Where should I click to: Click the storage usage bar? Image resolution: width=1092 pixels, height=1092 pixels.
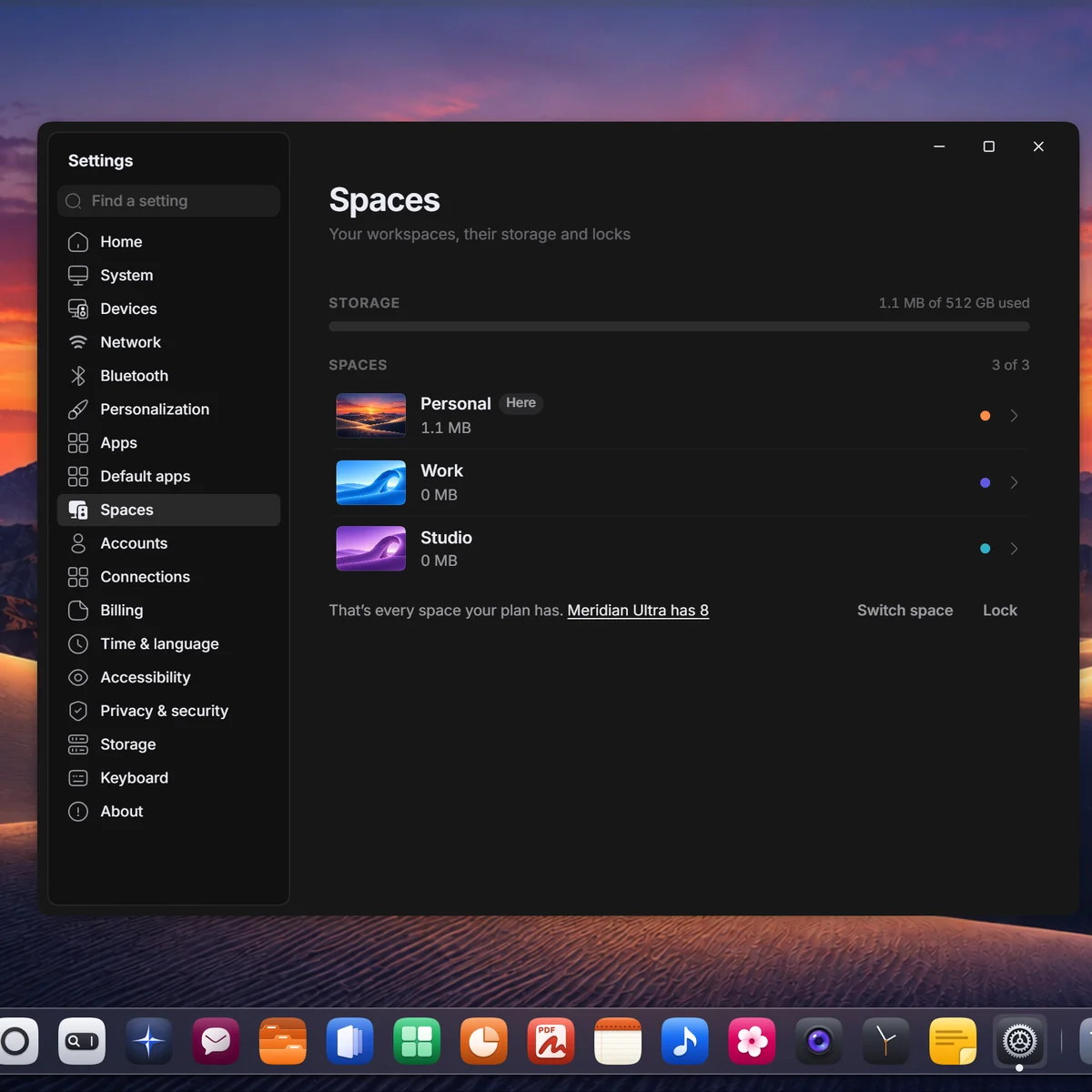[679, 327]
